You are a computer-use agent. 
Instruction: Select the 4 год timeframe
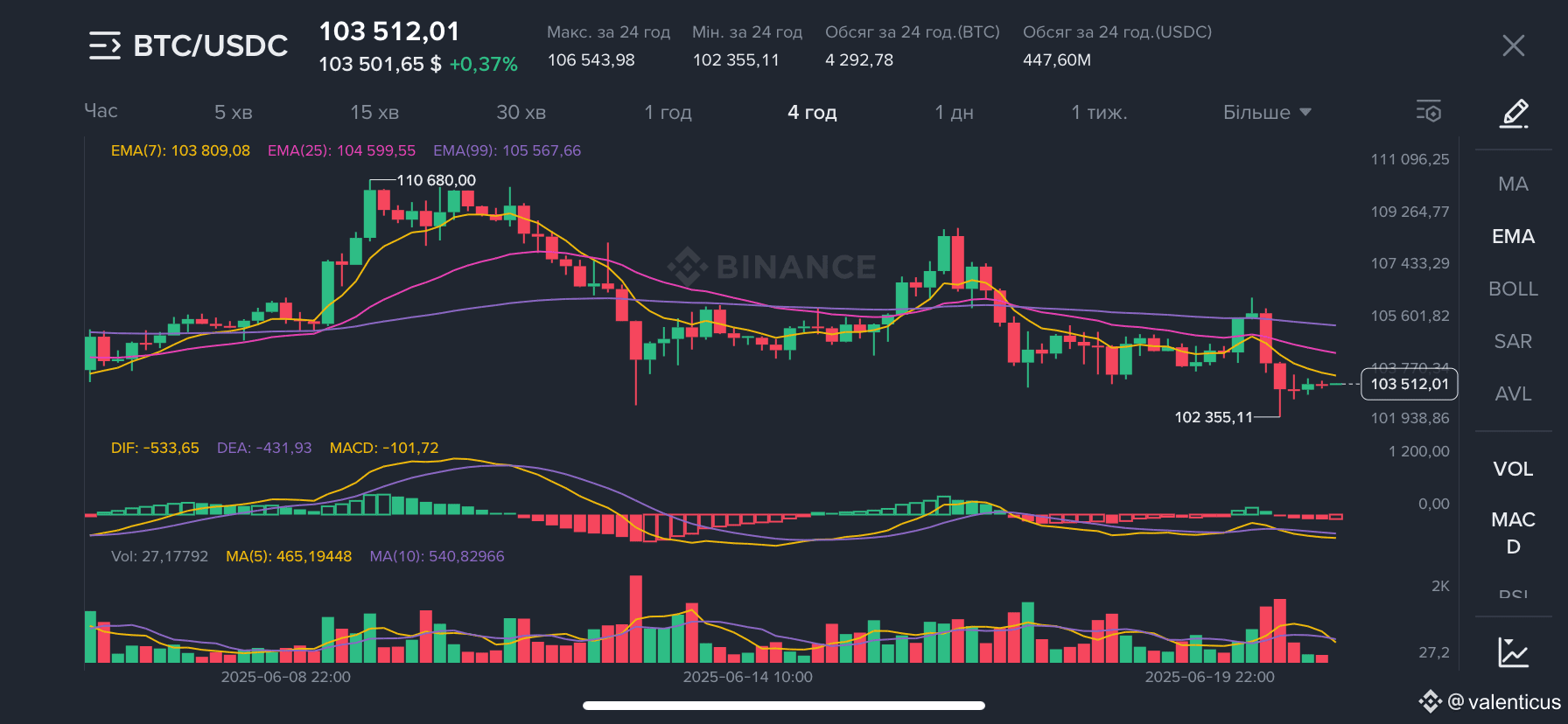(x=812, y=112)
